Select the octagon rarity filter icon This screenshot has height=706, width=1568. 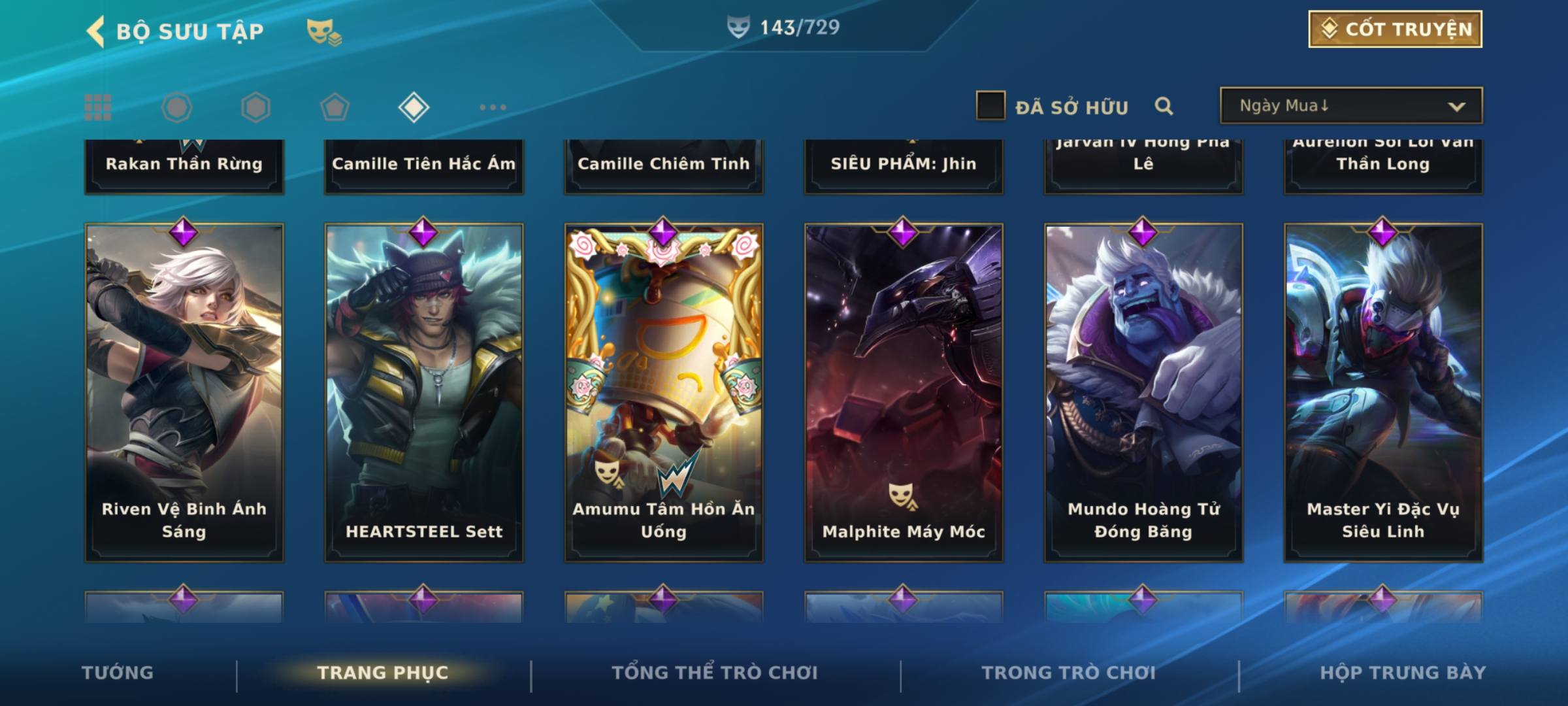coord(176,107)
